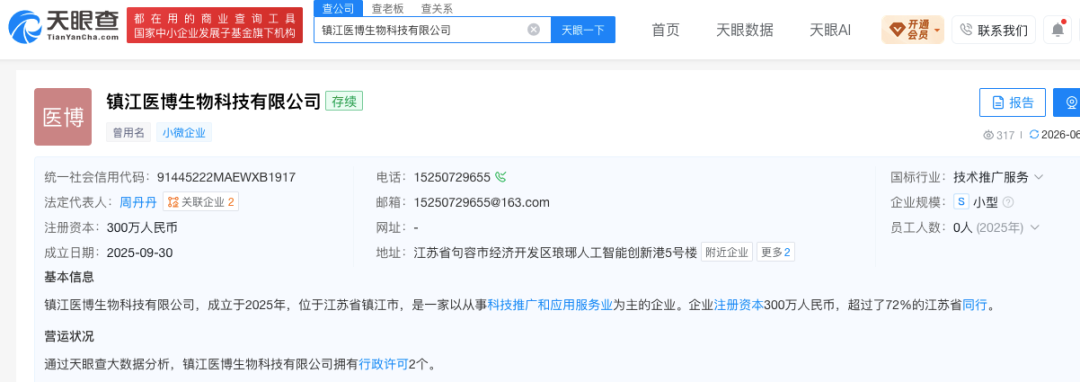Open legal representative 周丹丹 link
This screenshot has height=382, width=1080.
pyautogui.click(x=138, y=202)
